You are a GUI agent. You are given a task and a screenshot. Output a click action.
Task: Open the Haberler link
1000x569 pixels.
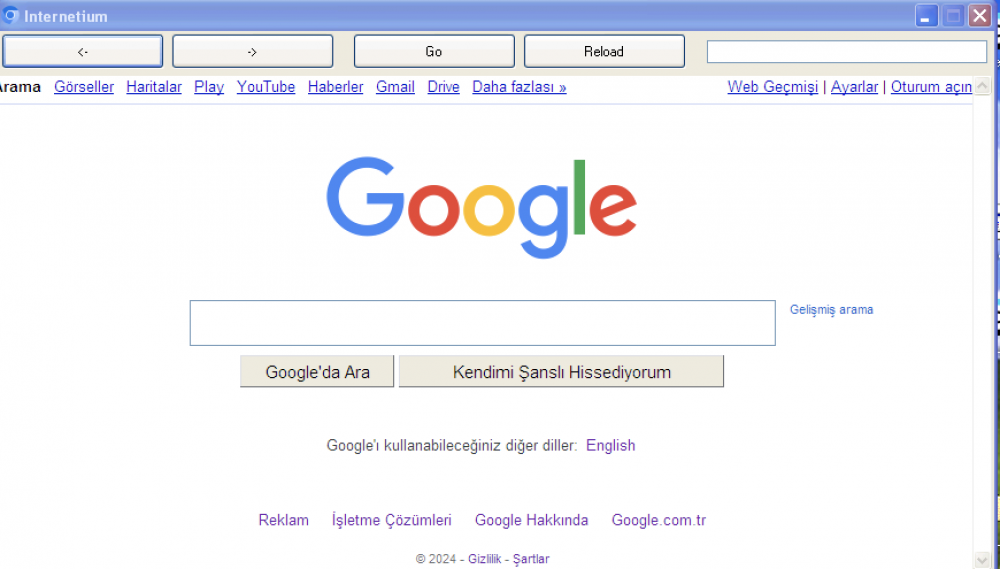pos(335,87)
